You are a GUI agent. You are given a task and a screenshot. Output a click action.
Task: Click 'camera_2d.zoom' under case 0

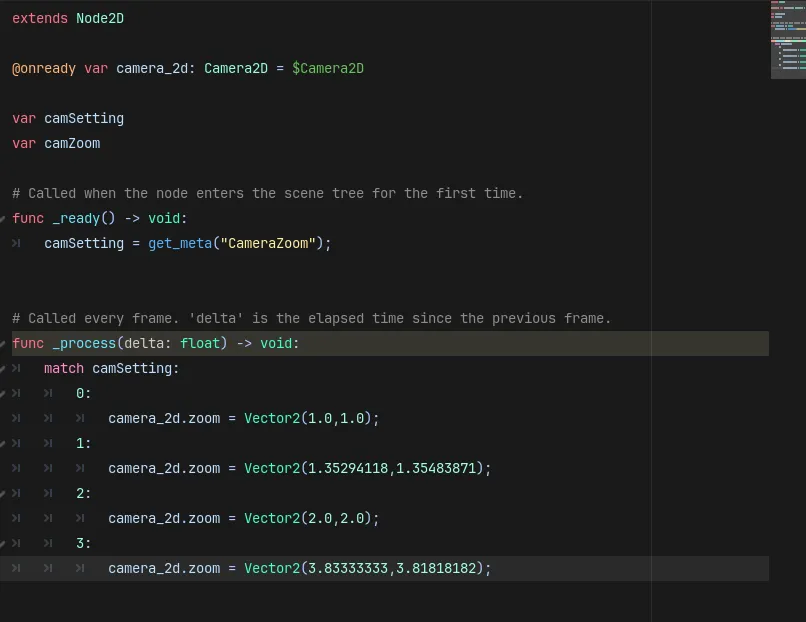point(164,418)
